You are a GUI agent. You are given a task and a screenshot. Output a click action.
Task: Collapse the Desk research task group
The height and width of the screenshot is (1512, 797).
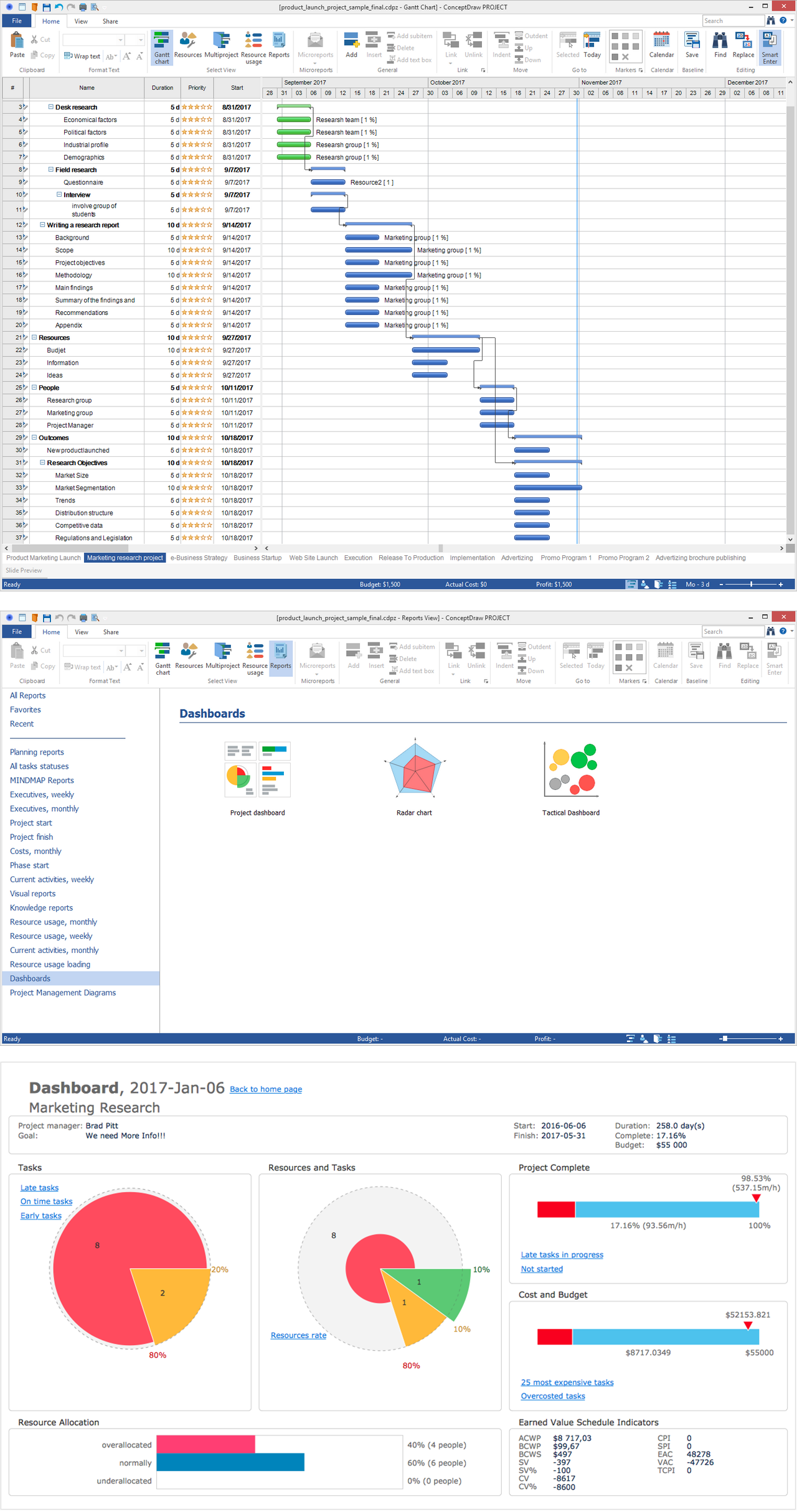tap(51, 107)
